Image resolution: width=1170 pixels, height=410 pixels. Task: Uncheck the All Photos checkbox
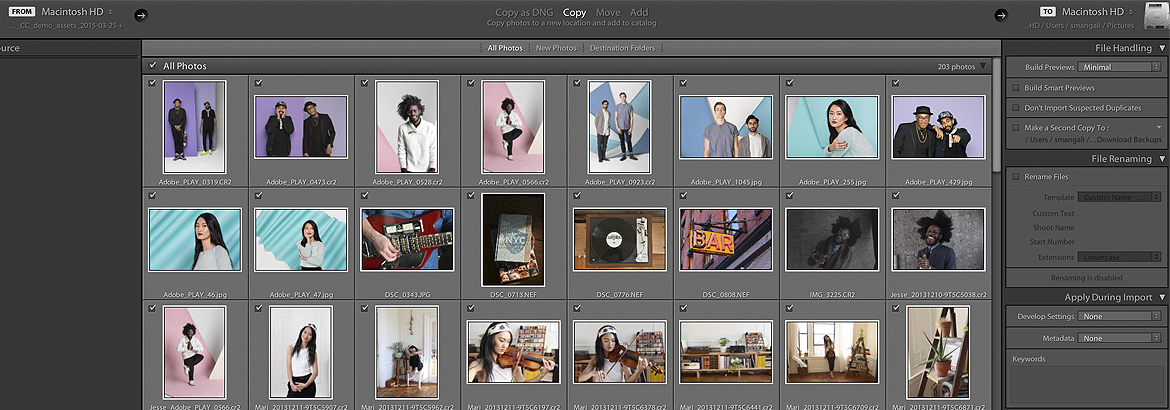click(x=153, y=66)
